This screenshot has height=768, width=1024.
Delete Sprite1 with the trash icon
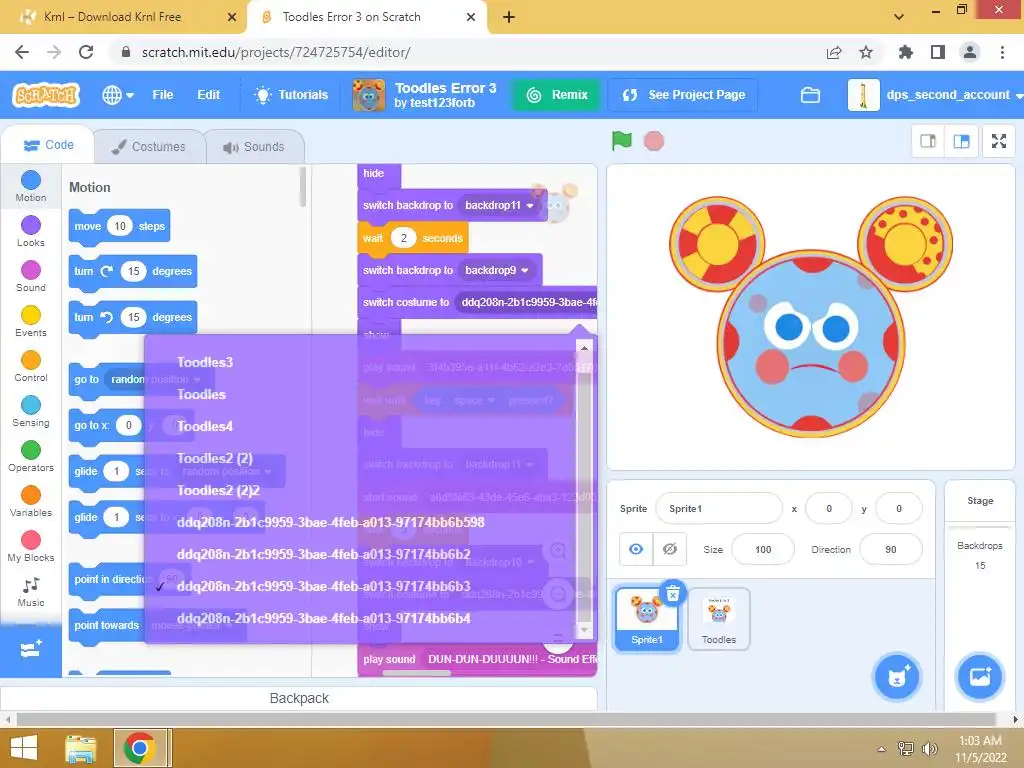point(673,594)
